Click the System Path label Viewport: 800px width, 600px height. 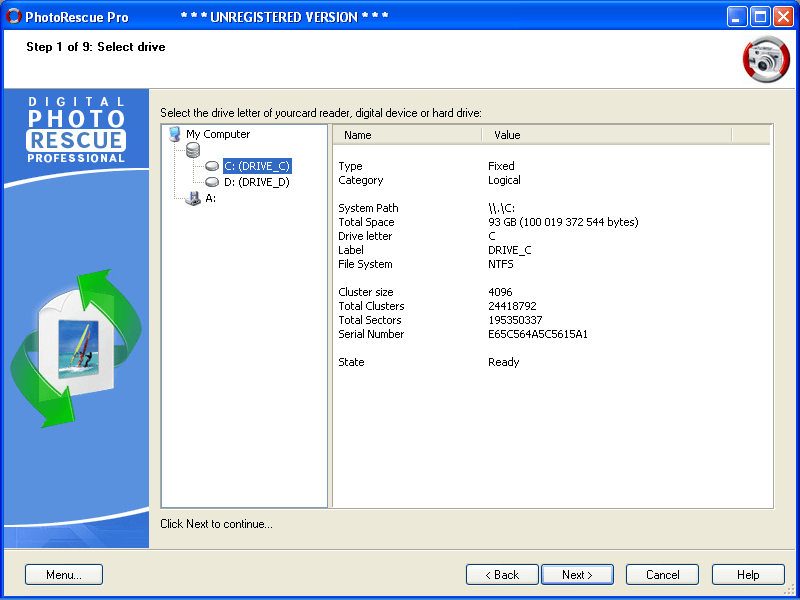click(x=368, y=208)
